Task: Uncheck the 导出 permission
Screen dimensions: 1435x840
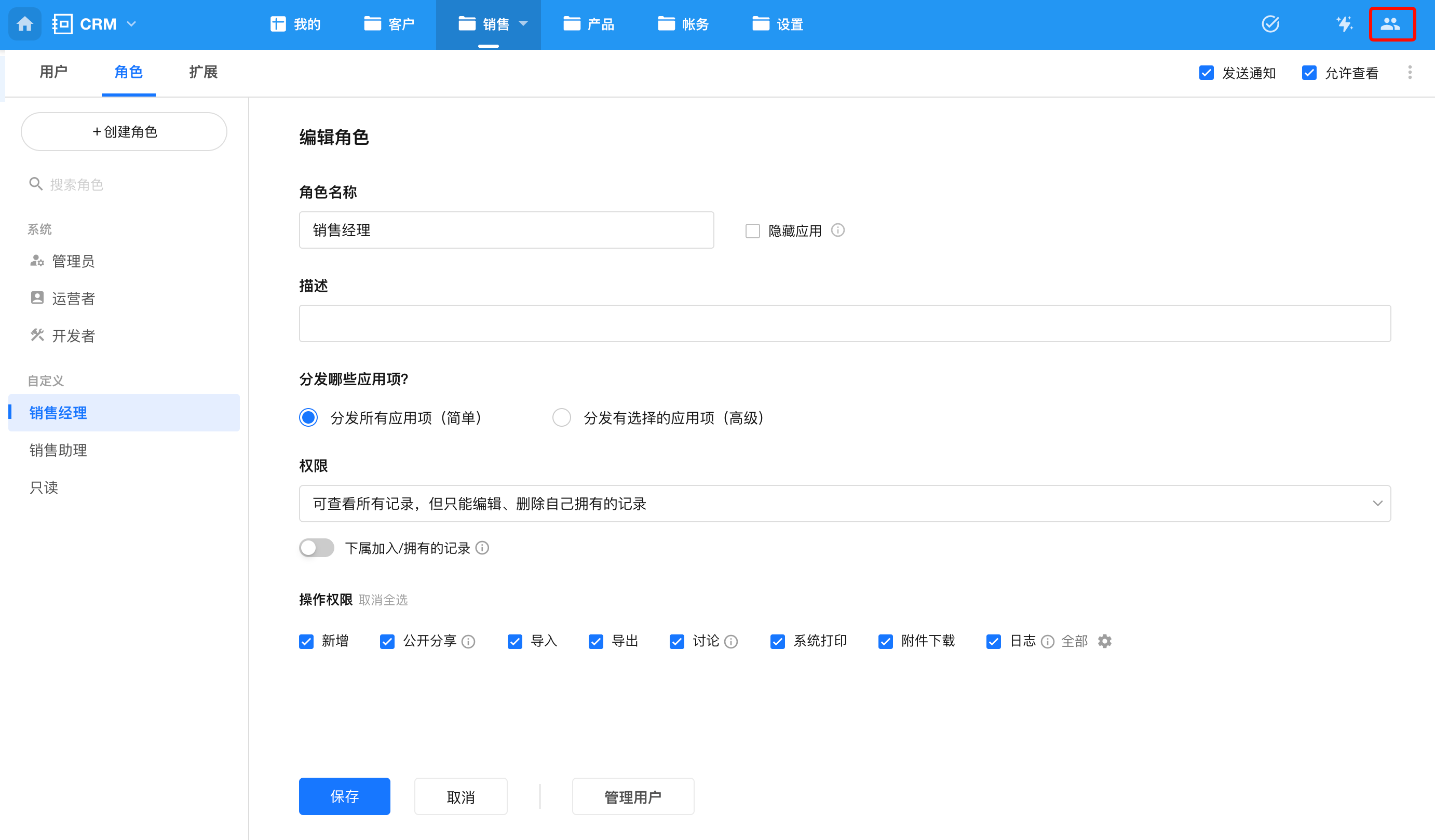Action: (x=595, y=642)
